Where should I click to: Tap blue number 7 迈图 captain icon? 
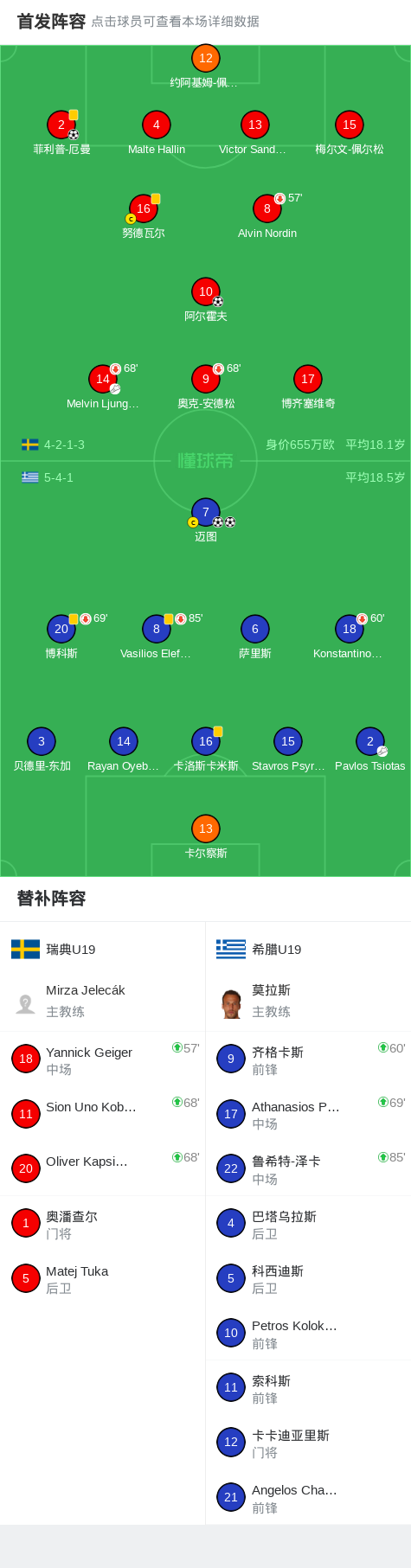pos(205,512)
